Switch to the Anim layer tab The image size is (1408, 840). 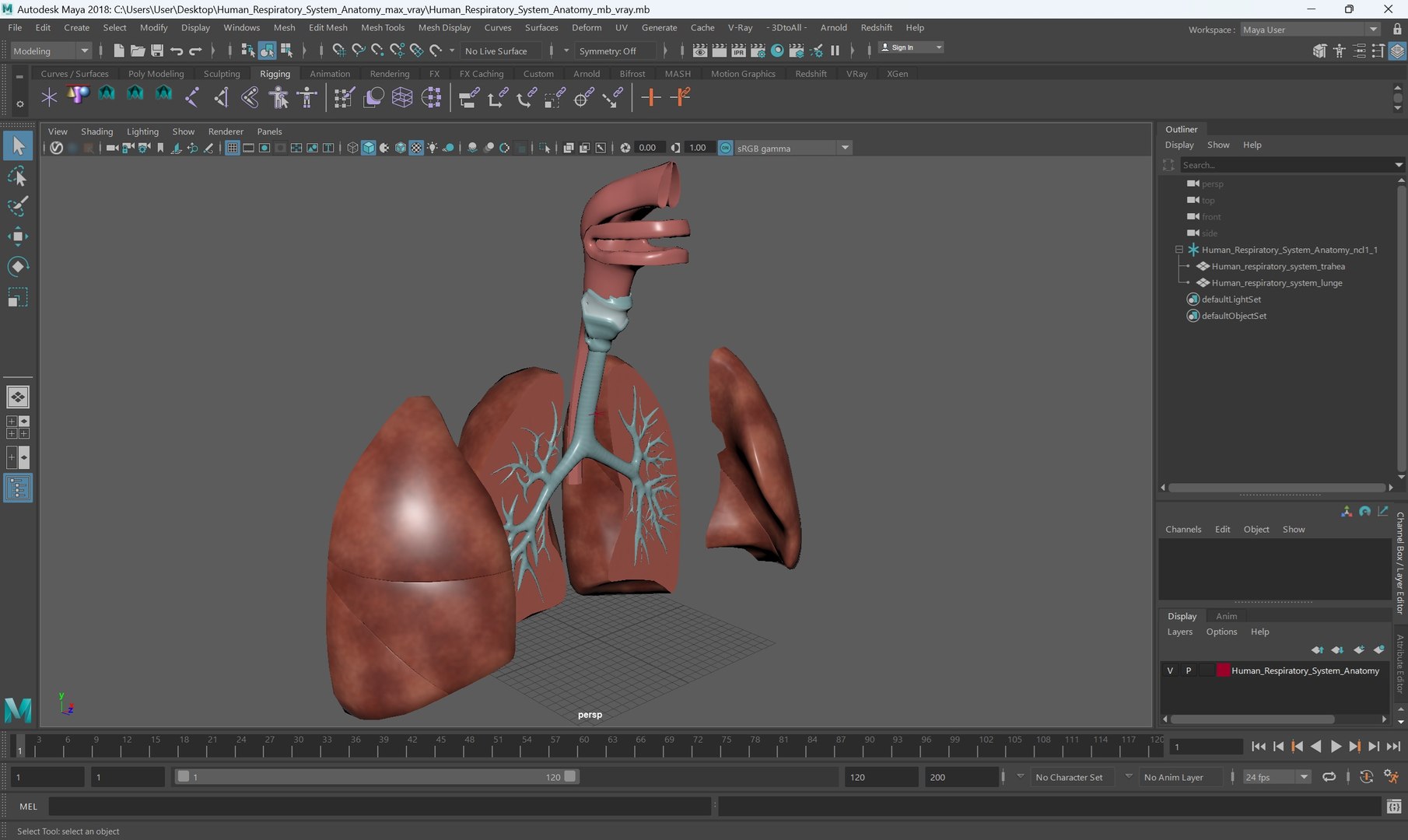1227,616
